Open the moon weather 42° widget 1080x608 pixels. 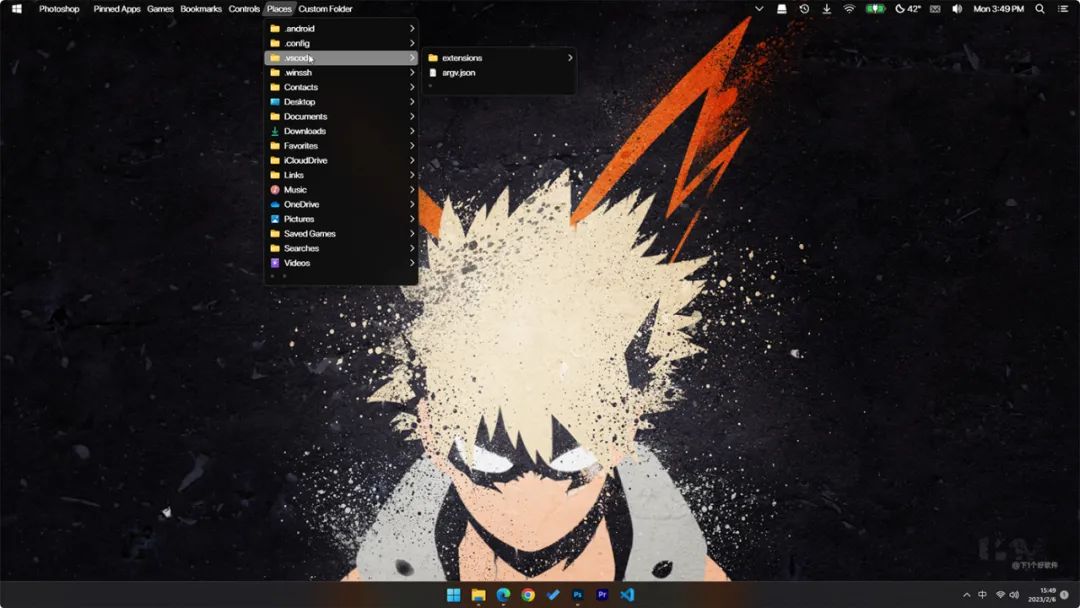[908, 9]
